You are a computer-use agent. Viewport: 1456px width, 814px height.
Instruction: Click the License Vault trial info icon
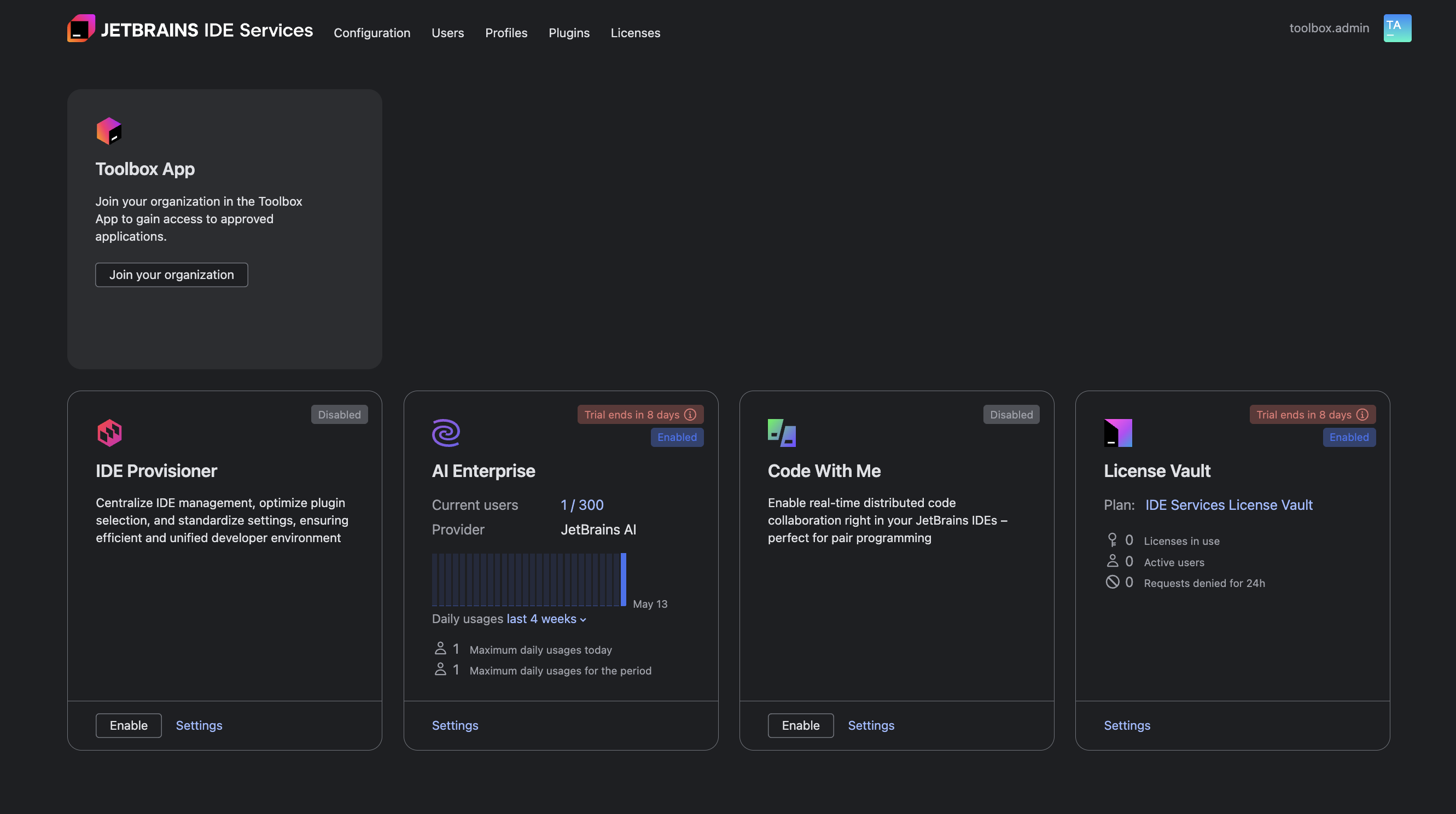pos(1362,414)
